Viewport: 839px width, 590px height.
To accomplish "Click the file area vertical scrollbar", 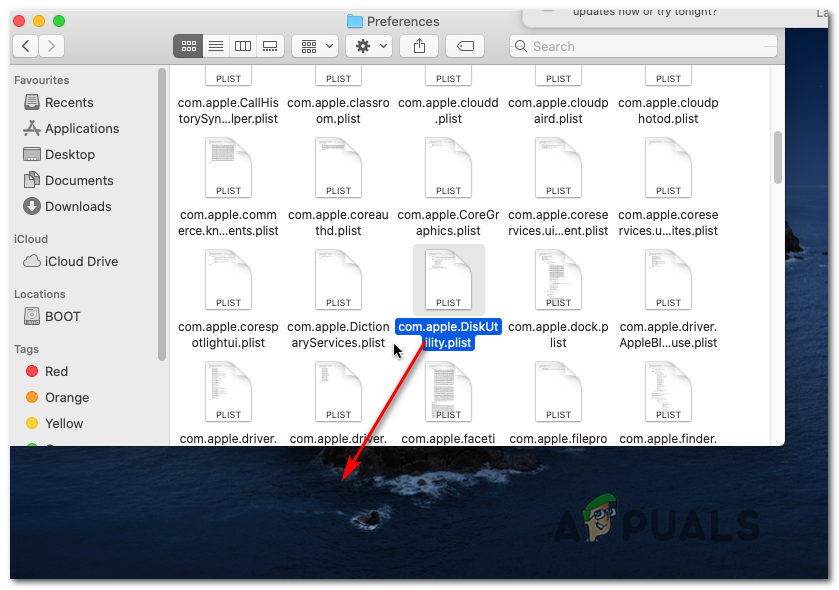I will click(777, 158).
